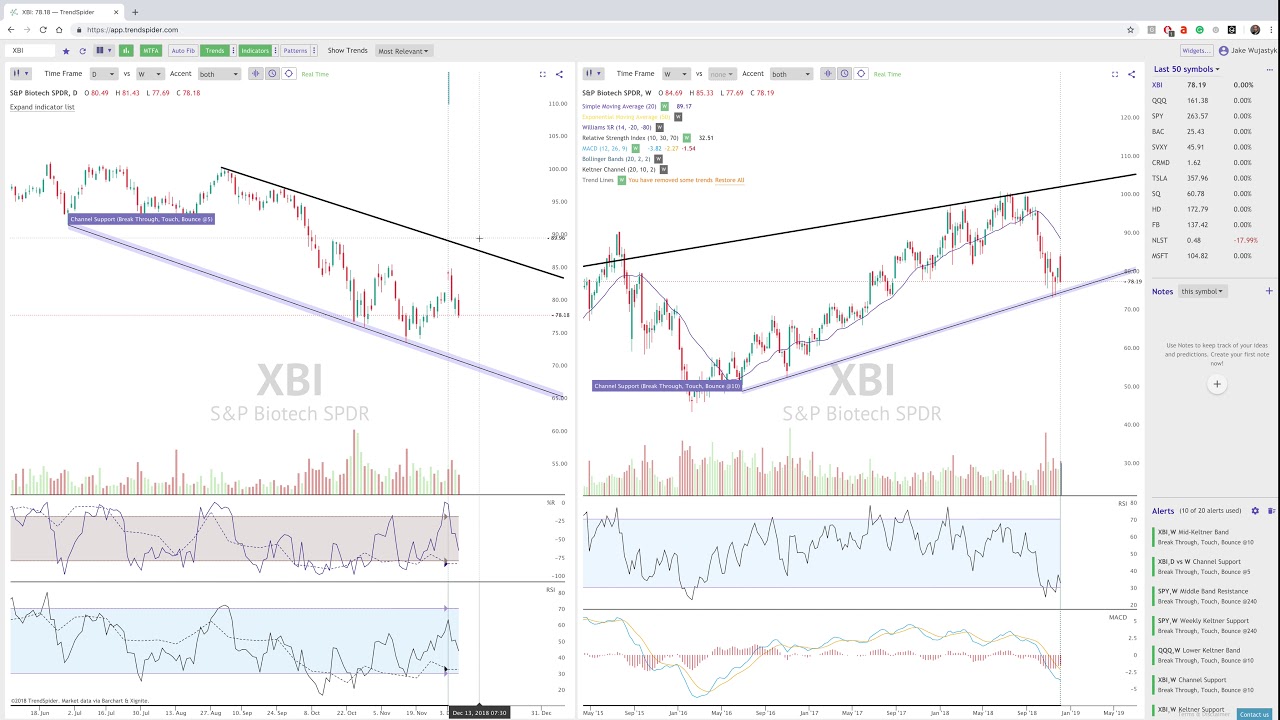Open the Widgets button
Image resolution: width=1280 pixels, height=720 pixels.
click(1197, 50)
